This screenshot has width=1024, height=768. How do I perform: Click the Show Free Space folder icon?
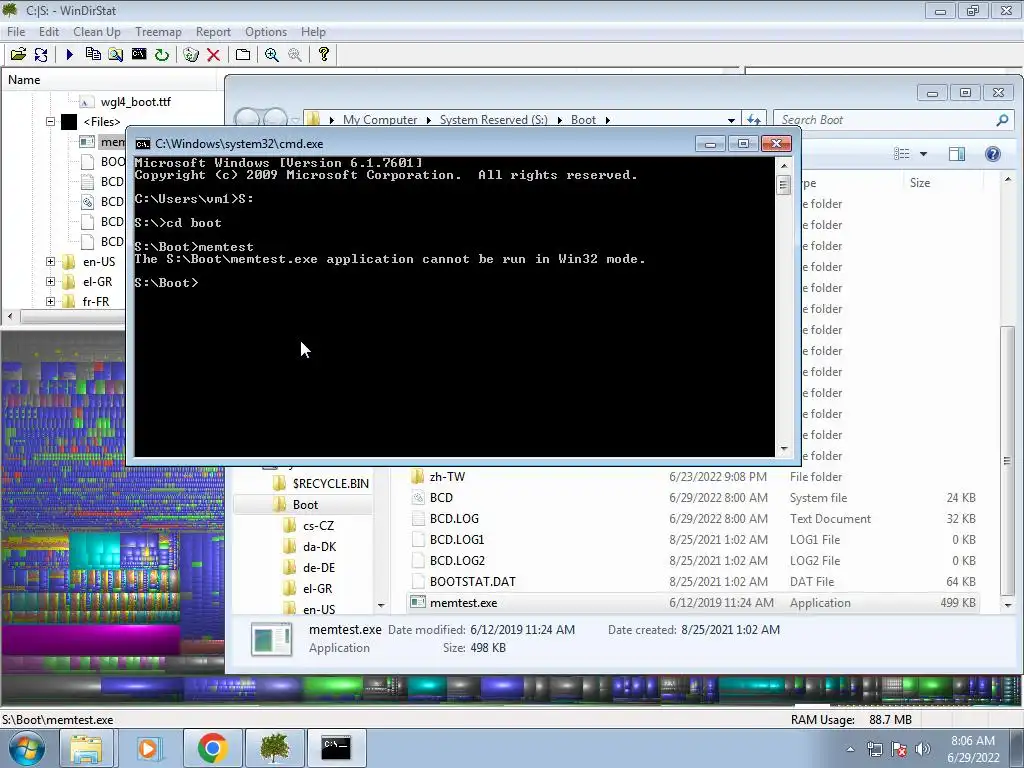pyautogui.click(x=242, y=55)
